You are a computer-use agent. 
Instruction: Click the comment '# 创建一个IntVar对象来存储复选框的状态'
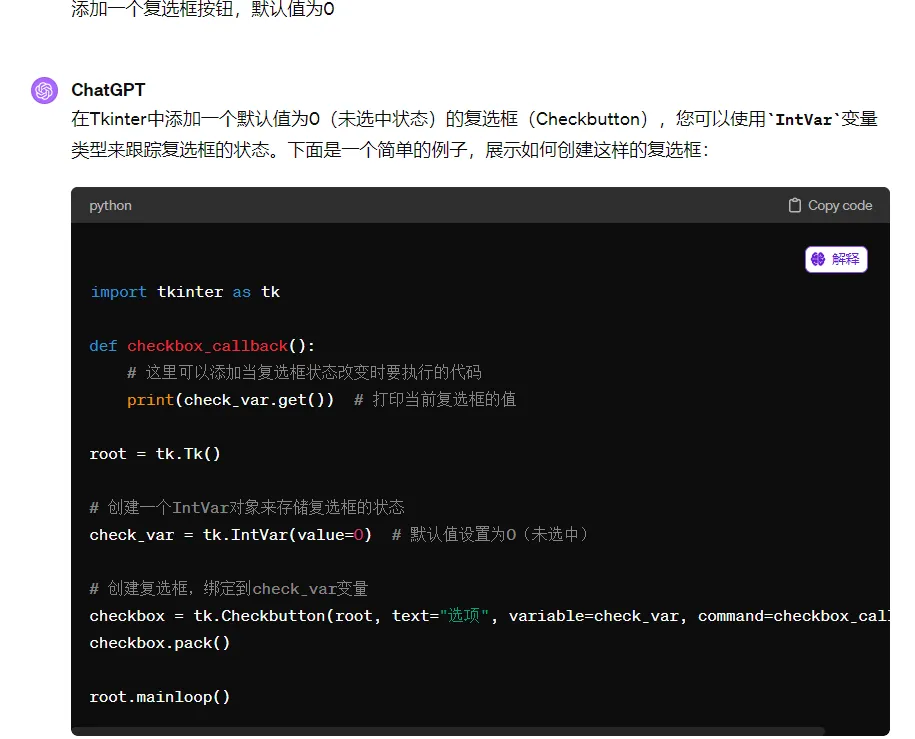click(247, 507)
